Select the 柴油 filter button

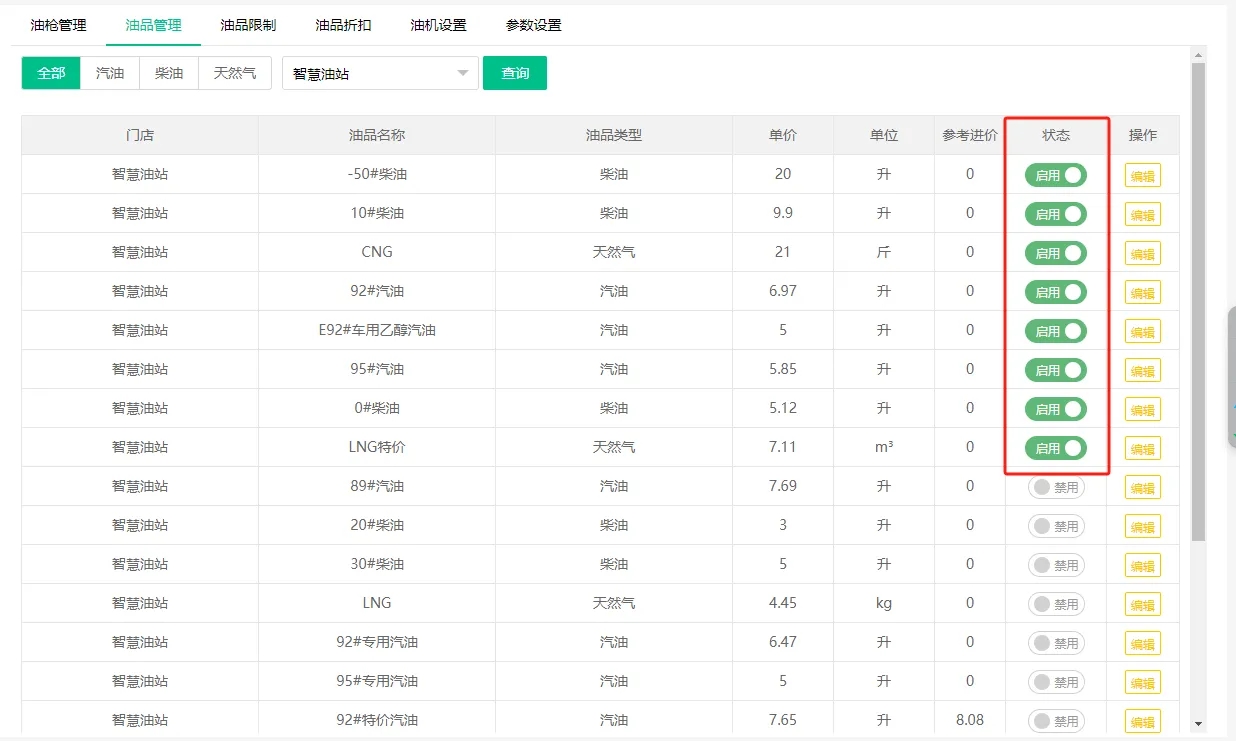[x=169, y=73]
